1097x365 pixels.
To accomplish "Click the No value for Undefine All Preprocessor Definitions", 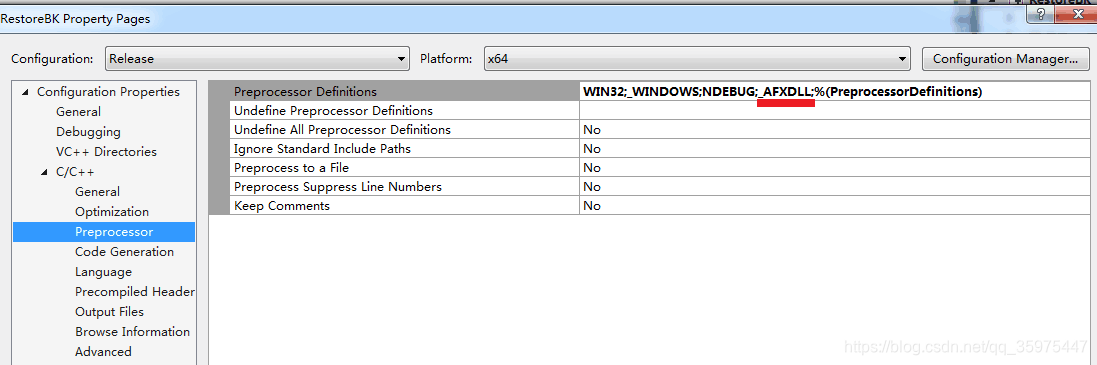I will pyautogui.click(x=835, y=129).
